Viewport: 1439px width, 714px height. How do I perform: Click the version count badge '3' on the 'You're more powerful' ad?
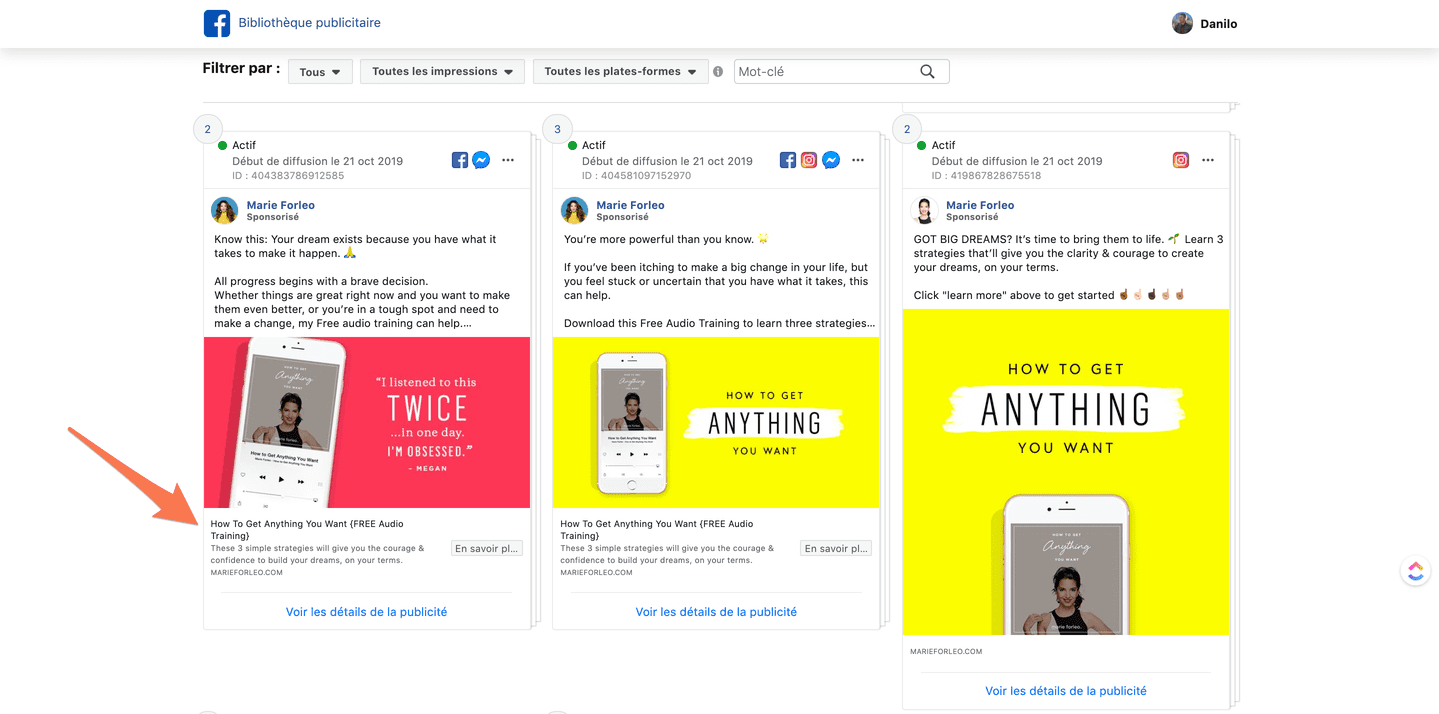click(x=557, y=129)
